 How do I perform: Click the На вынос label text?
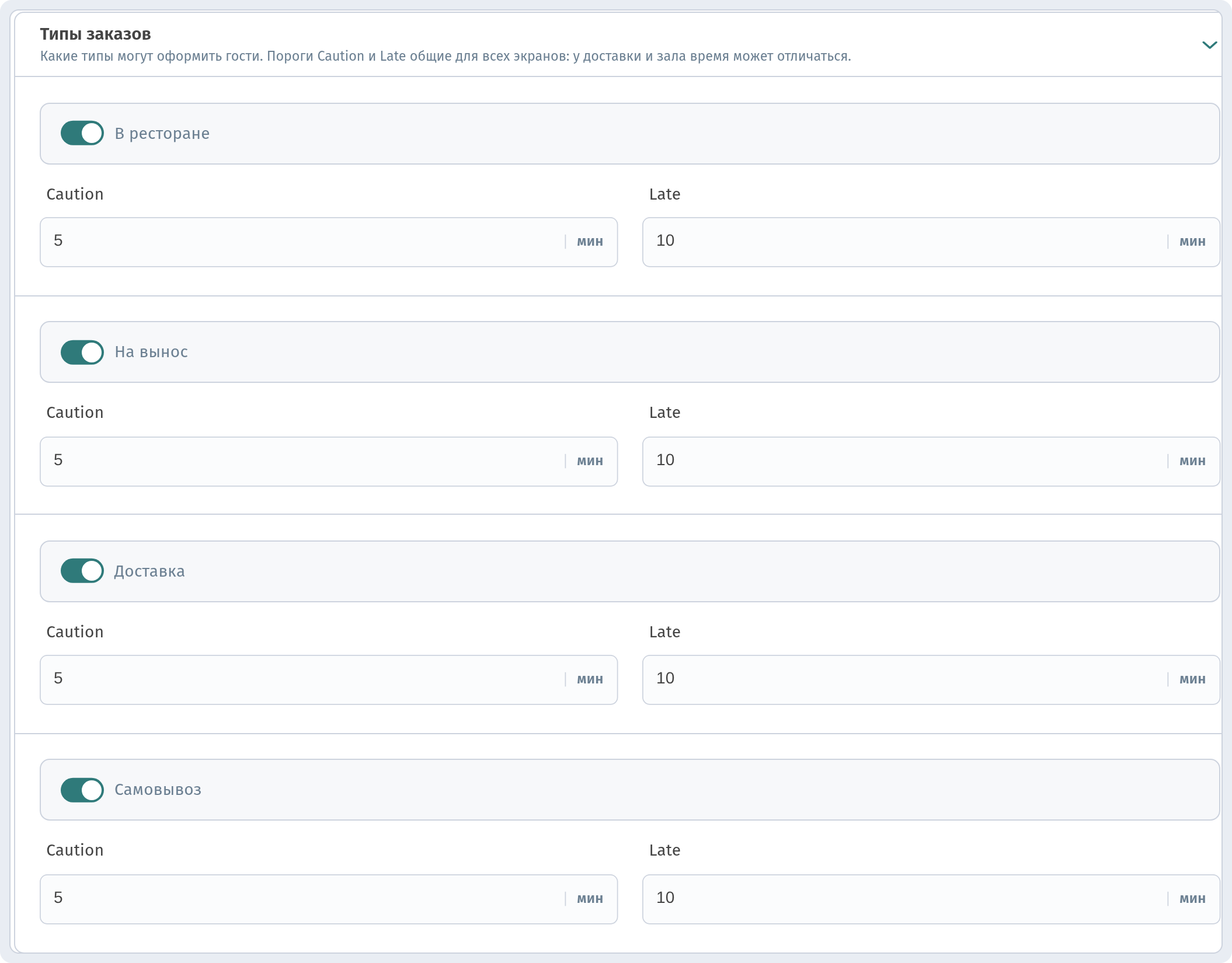[x=151, y=352]
